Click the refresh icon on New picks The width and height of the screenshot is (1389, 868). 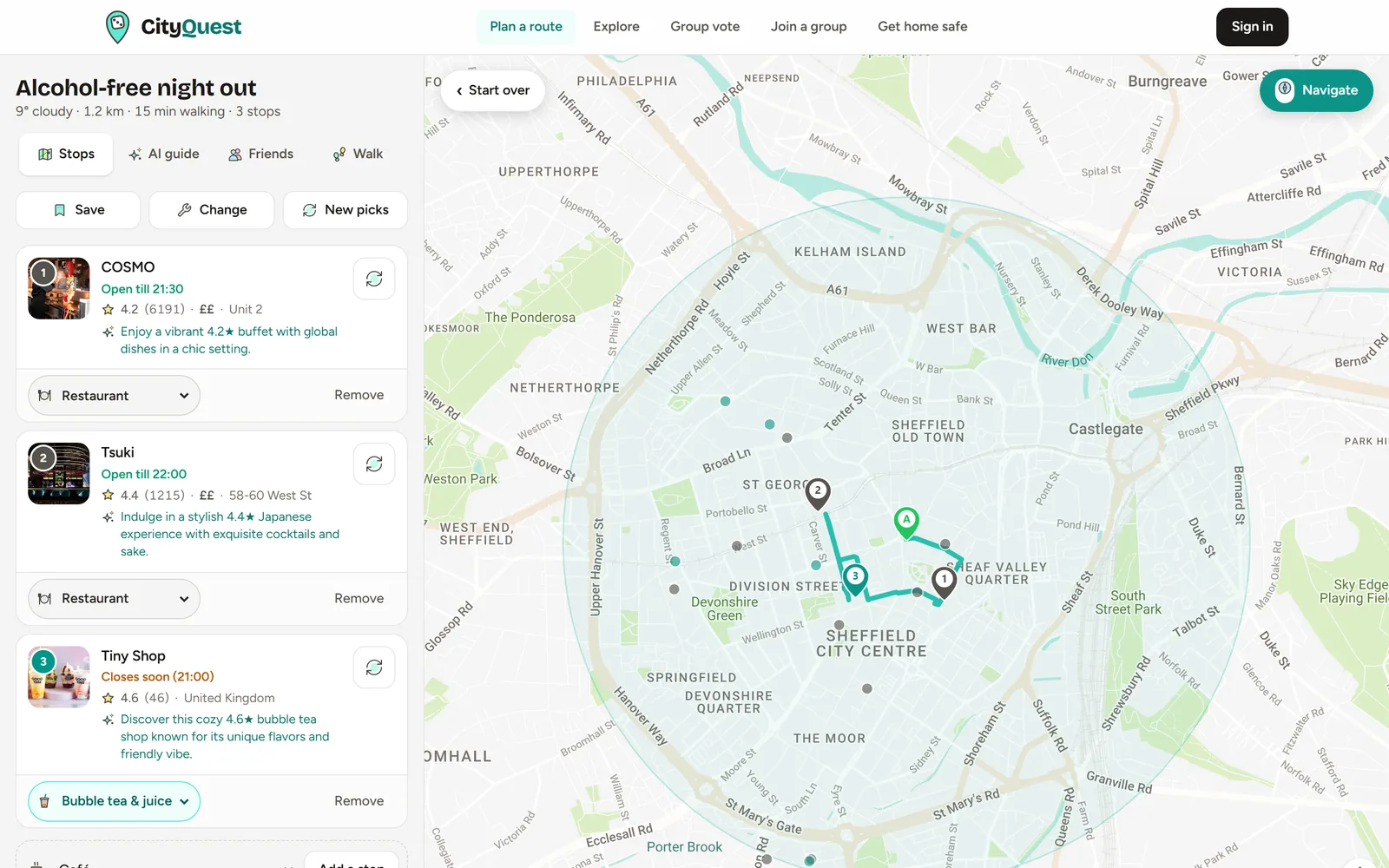point(309,210)
